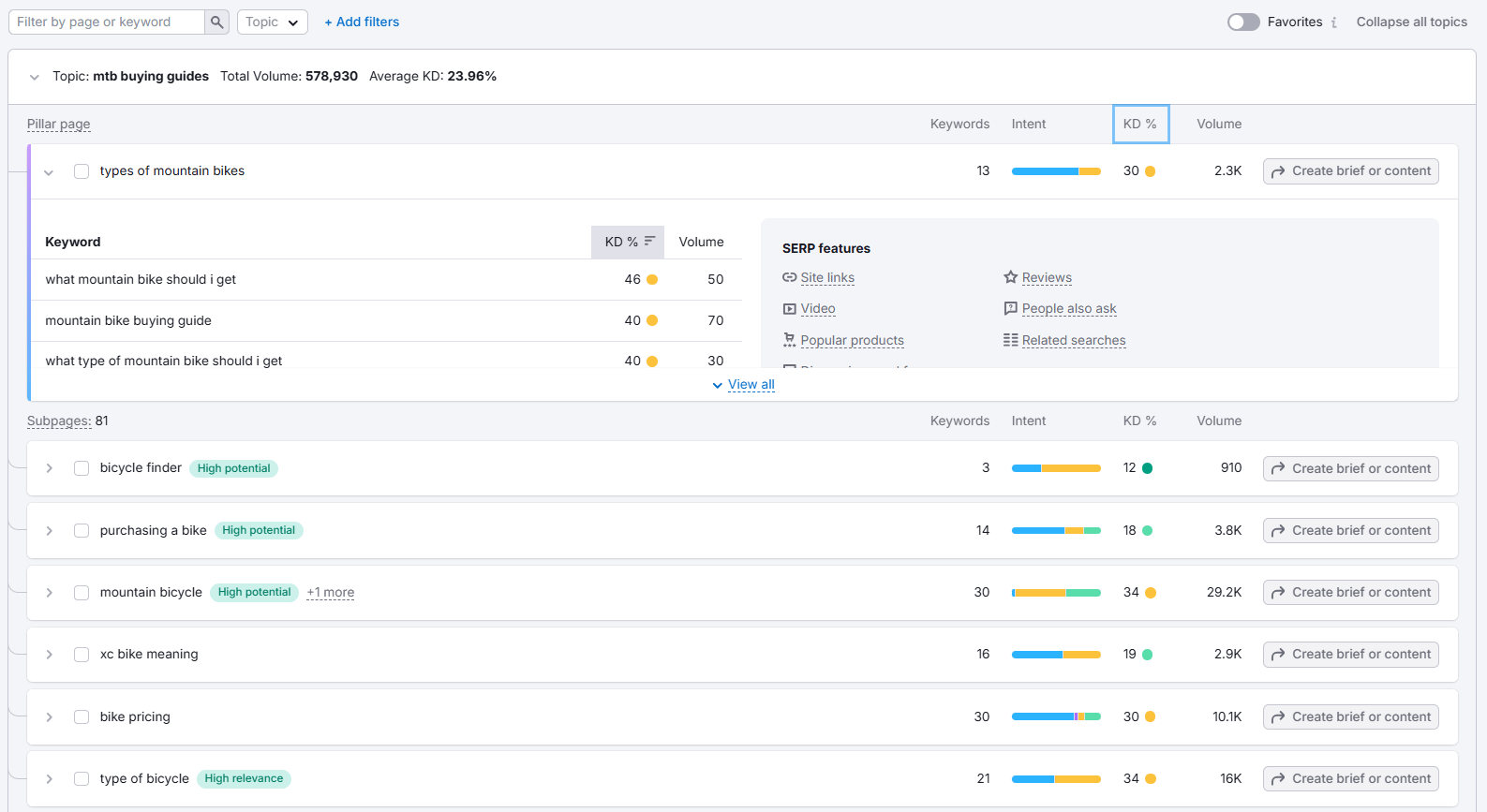Check the type of bicycle checkbox

click(x=82, y=779)
